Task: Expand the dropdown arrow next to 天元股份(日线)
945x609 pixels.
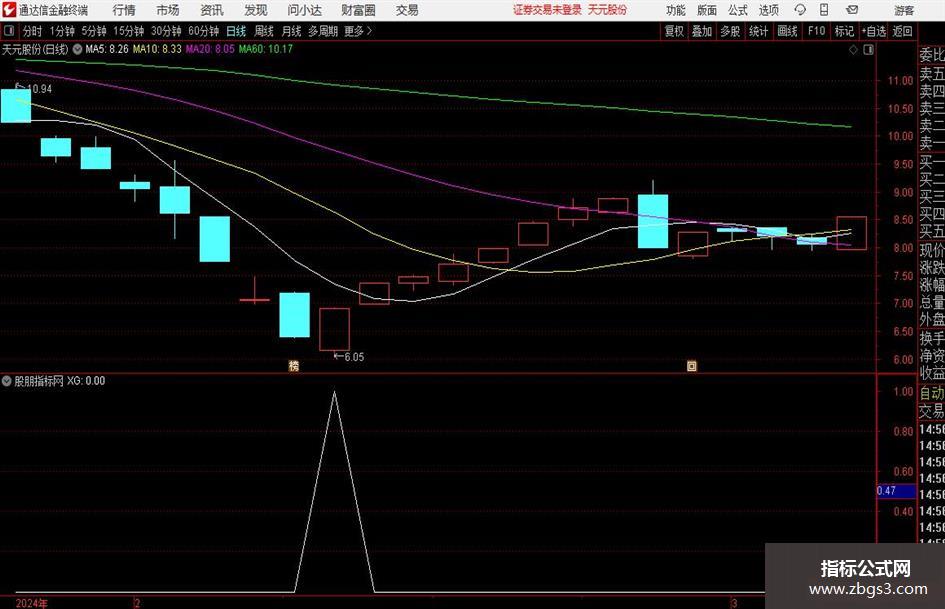Action: [77, 49]
